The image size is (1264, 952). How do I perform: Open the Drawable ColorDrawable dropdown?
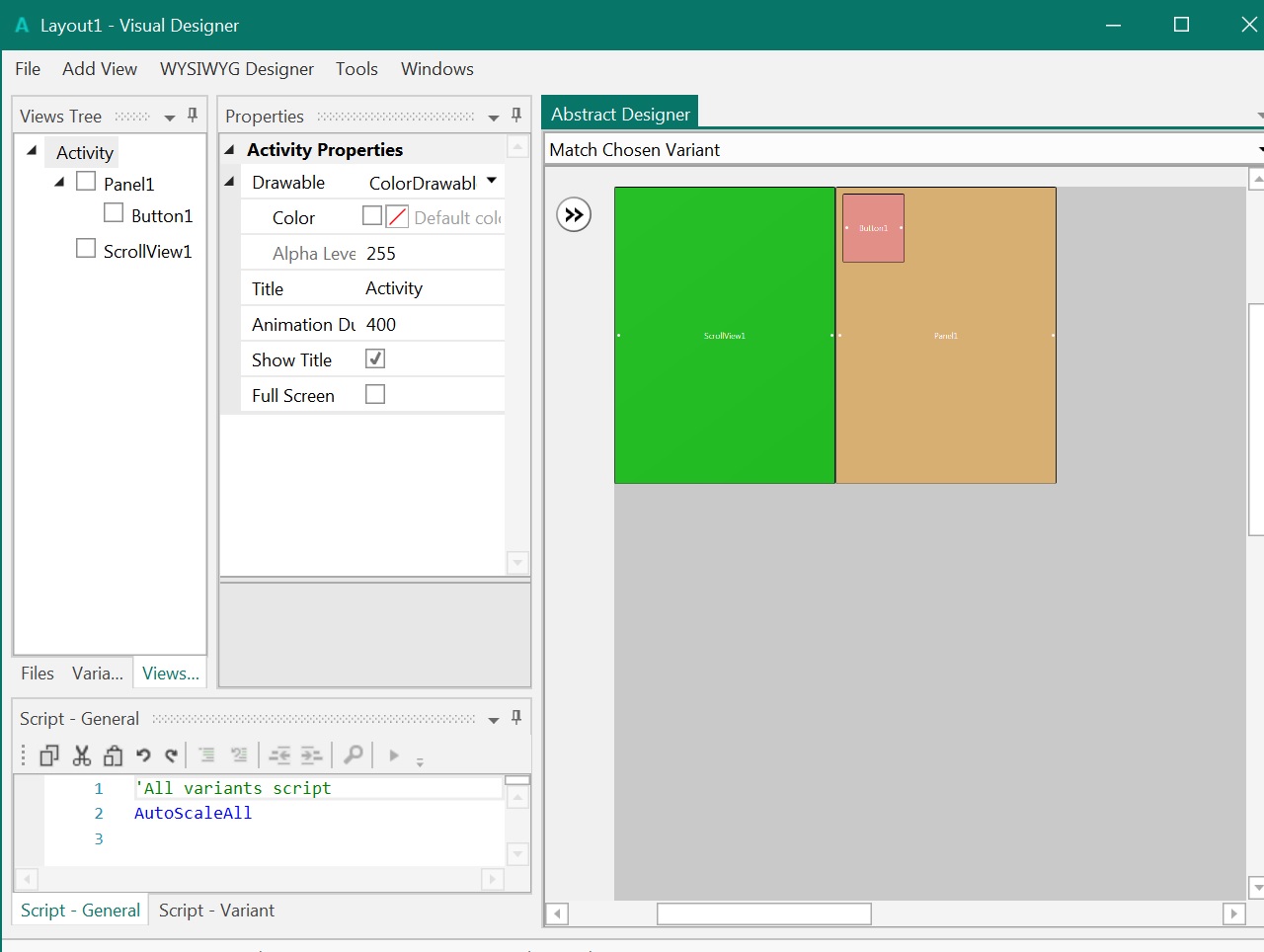click(492, 181)
